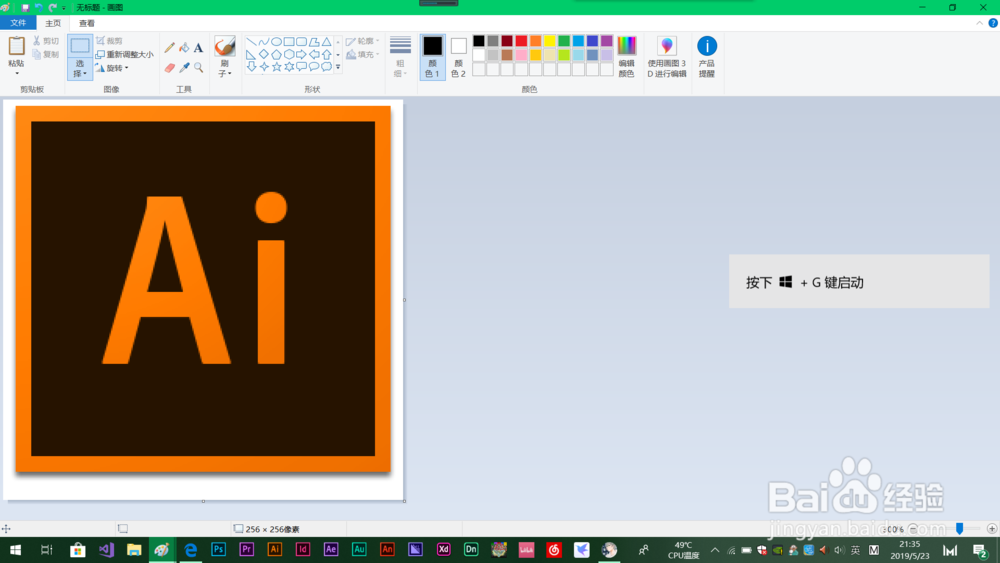Open Photoshop from the taskbar
This screenshot has height=563, width=1000.
coord(218,550)
